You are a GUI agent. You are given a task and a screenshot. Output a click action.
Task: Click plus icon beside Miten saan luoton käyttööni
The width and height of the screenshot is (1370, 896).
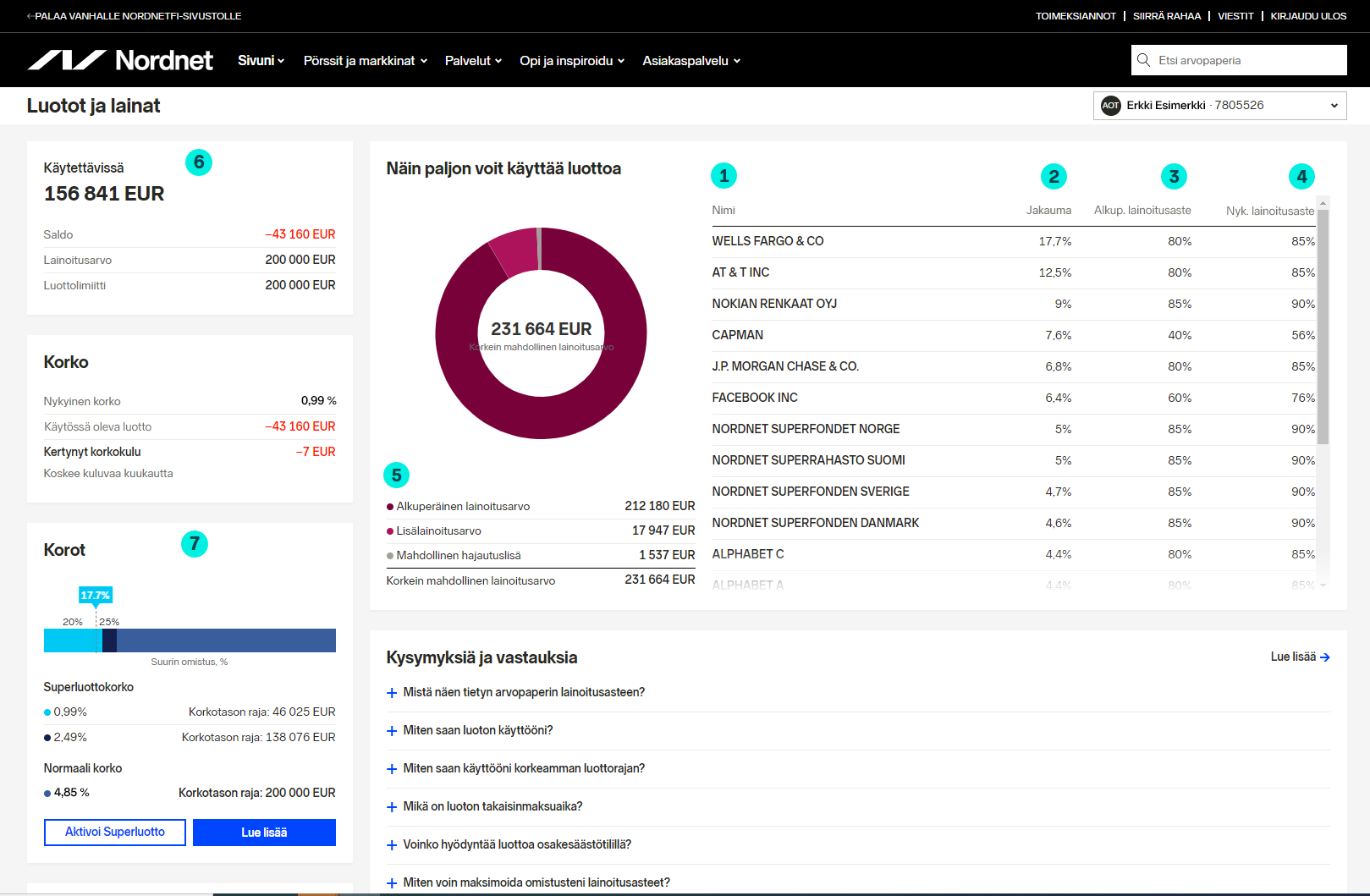[x=392, y=731]
